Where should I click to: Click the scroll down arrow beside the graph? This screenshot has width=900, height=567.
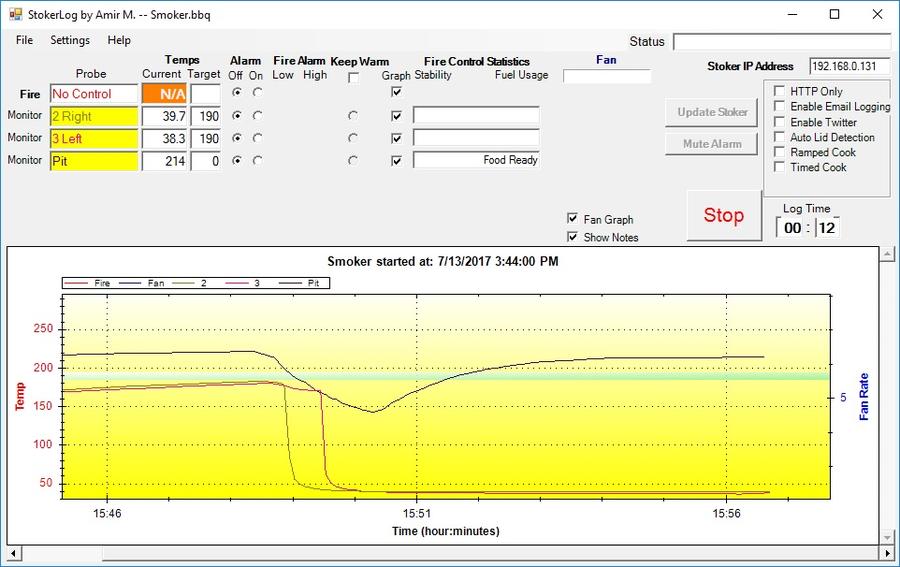pyautogui.click(x=886, y=538)
